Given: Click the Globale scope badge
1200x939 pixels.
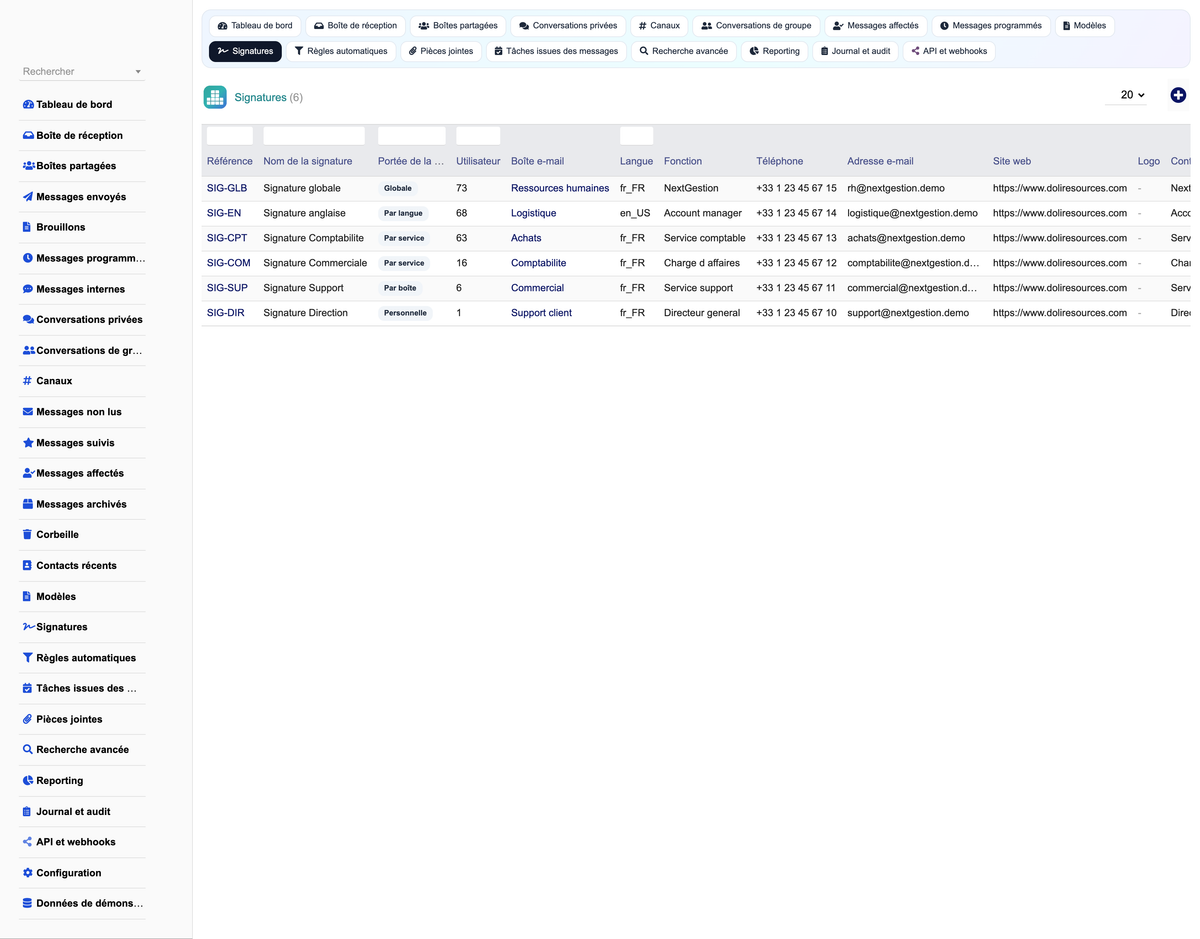Looking at the screenshot, I should pos(398,188).
